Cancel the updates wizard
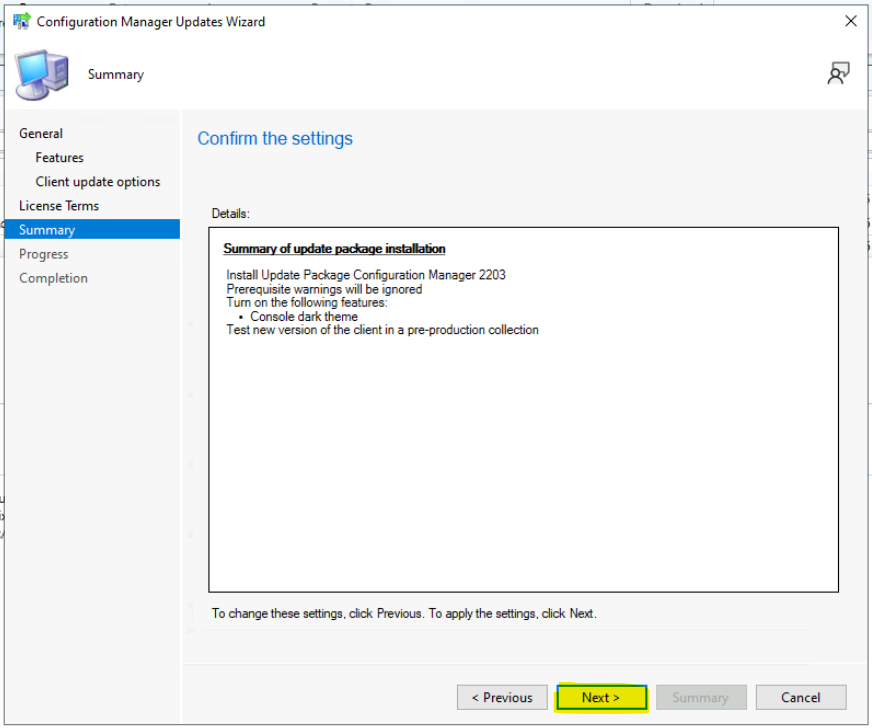872x728 pixels. pyautogui.click(x=801, y=697)
